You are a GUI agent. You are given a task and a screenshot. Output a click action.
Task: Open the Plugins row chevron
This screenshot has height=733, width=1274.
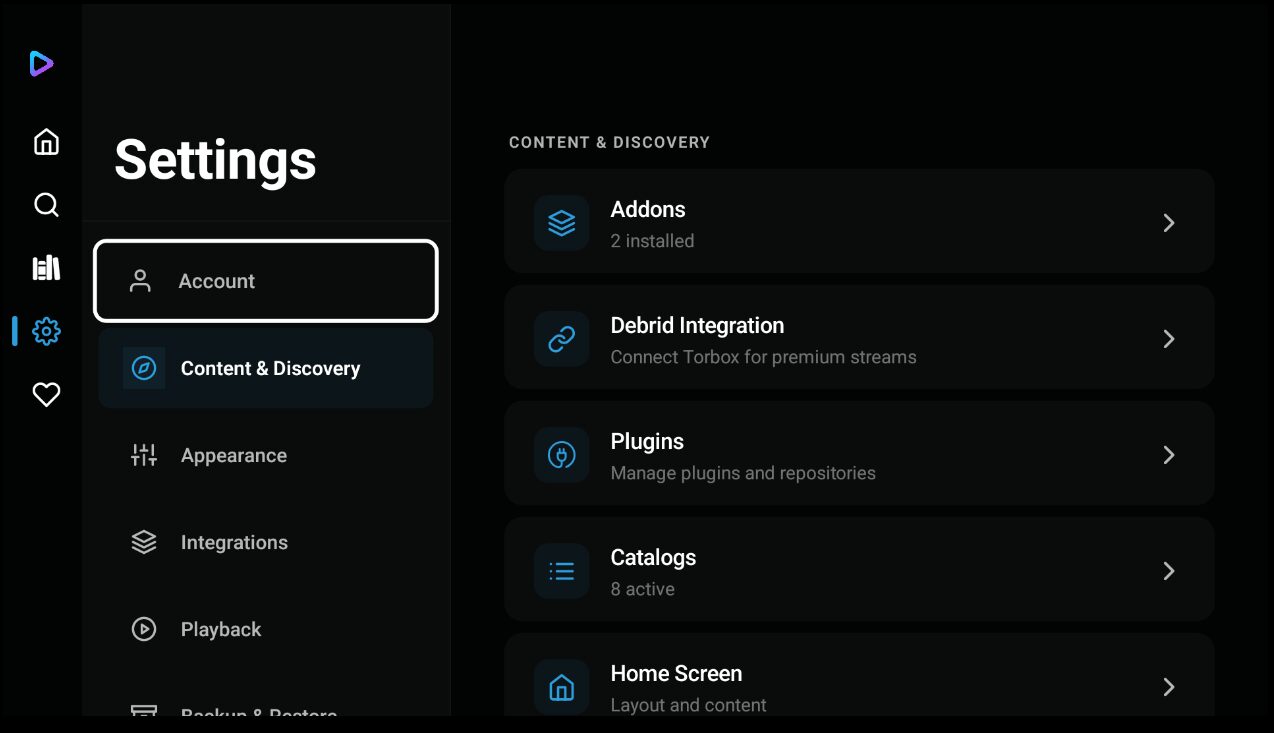tap(1168, 455)
